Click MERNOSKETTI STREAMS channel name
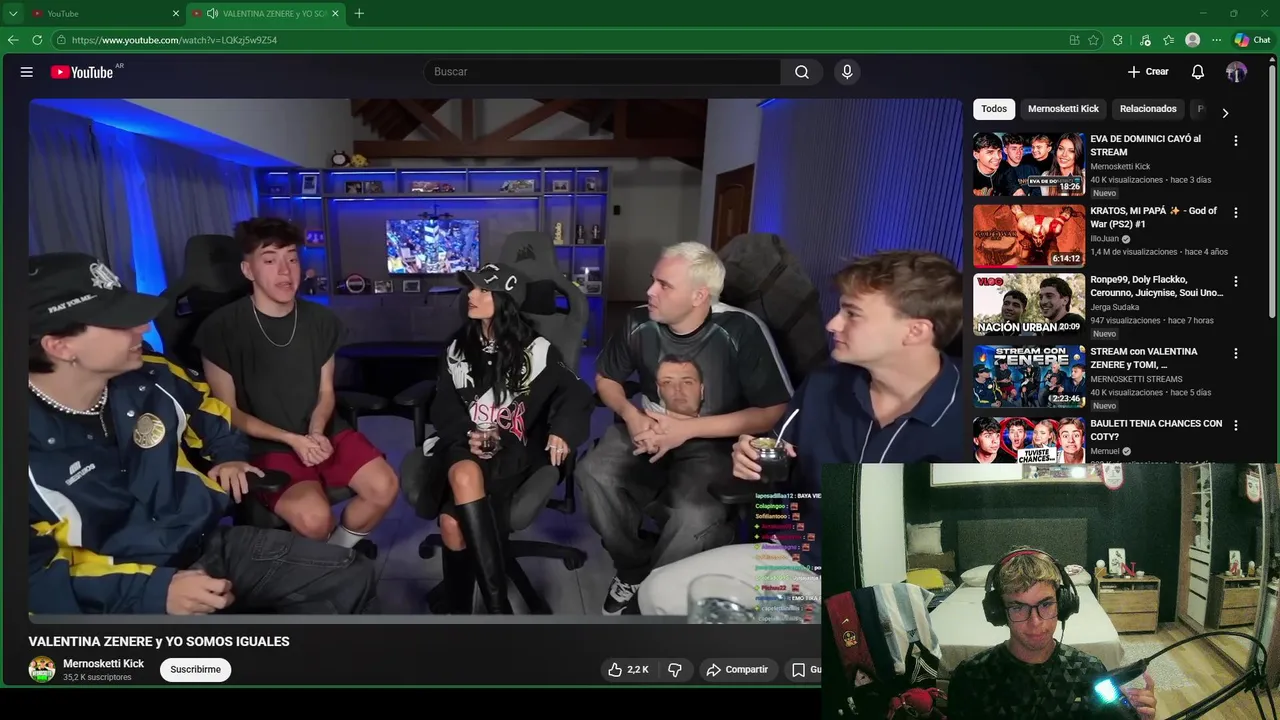Image resolution: width=1280 pixels, height=720 pixels. [1136, 379]
